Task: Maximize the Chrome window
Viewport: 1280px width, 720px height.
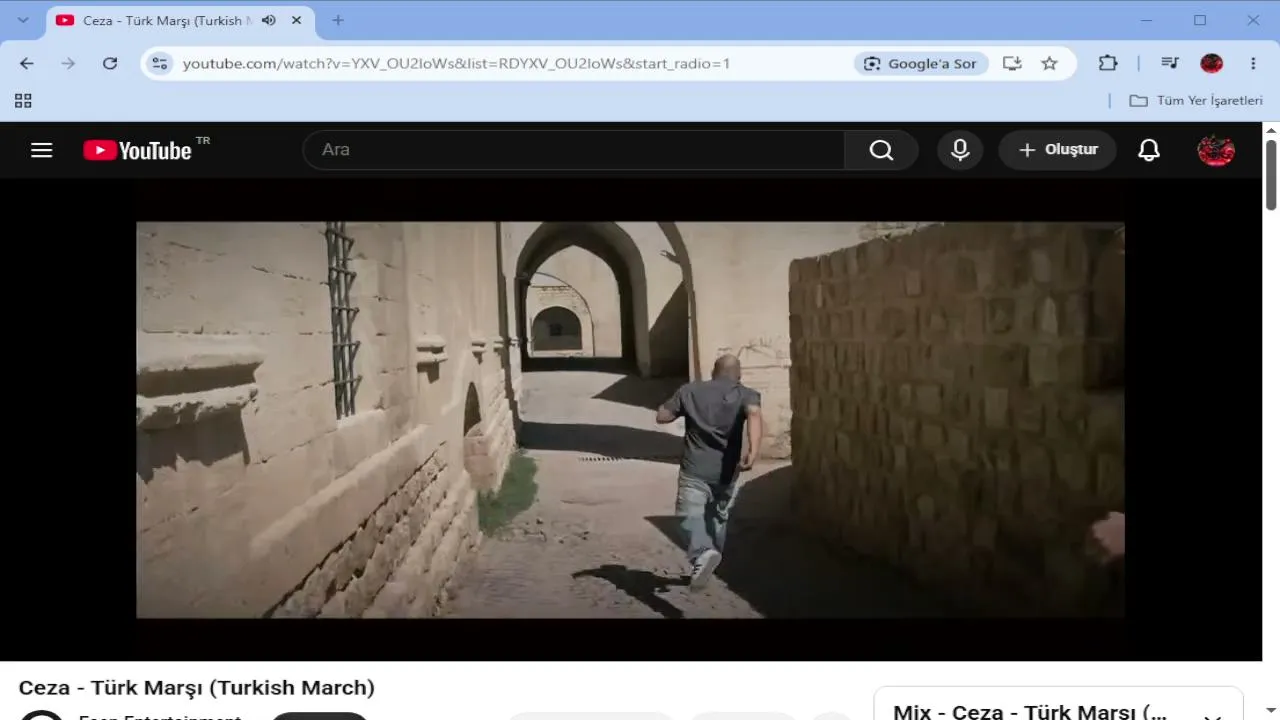Action: tap(1200, 20)
